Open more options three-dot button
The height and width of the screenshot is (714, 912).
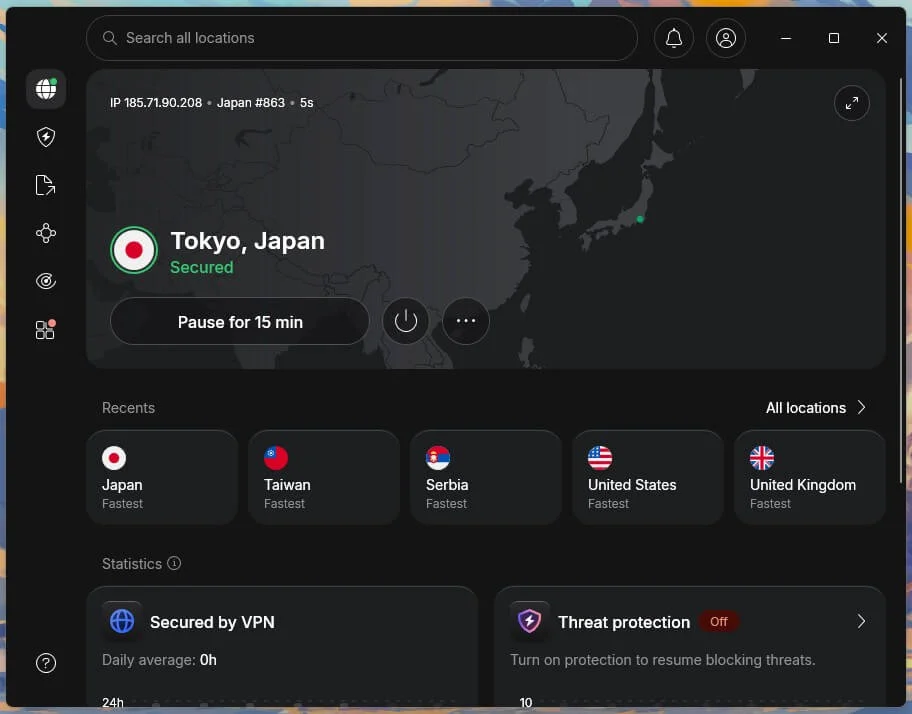coord(466,321)
